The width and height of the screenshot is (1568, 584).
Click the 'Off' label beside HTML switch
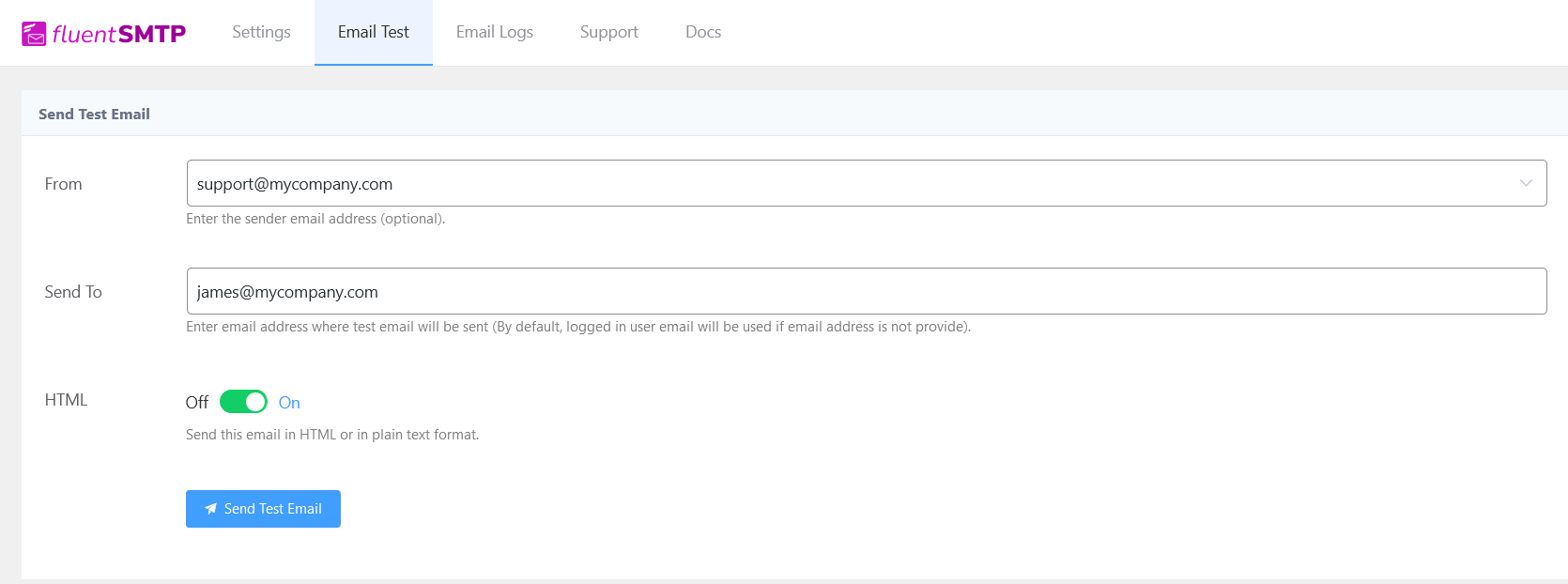click(x=197, y=402)
